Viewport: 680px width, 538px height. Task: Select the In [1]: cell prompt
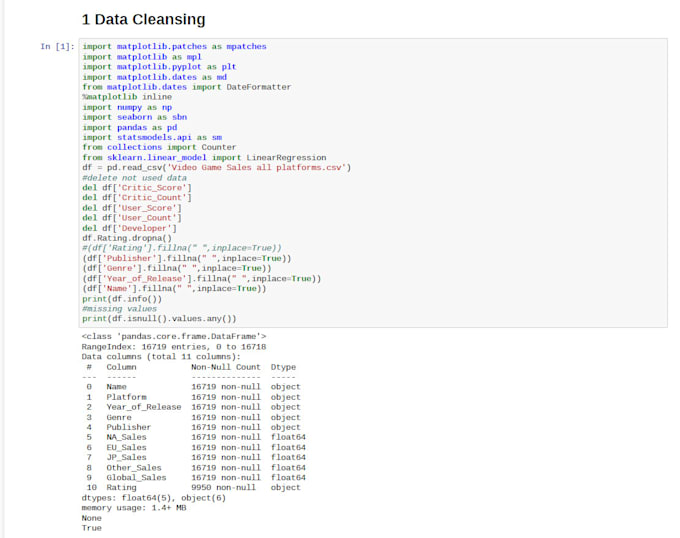pyautogui.click(x=57, y=47)
